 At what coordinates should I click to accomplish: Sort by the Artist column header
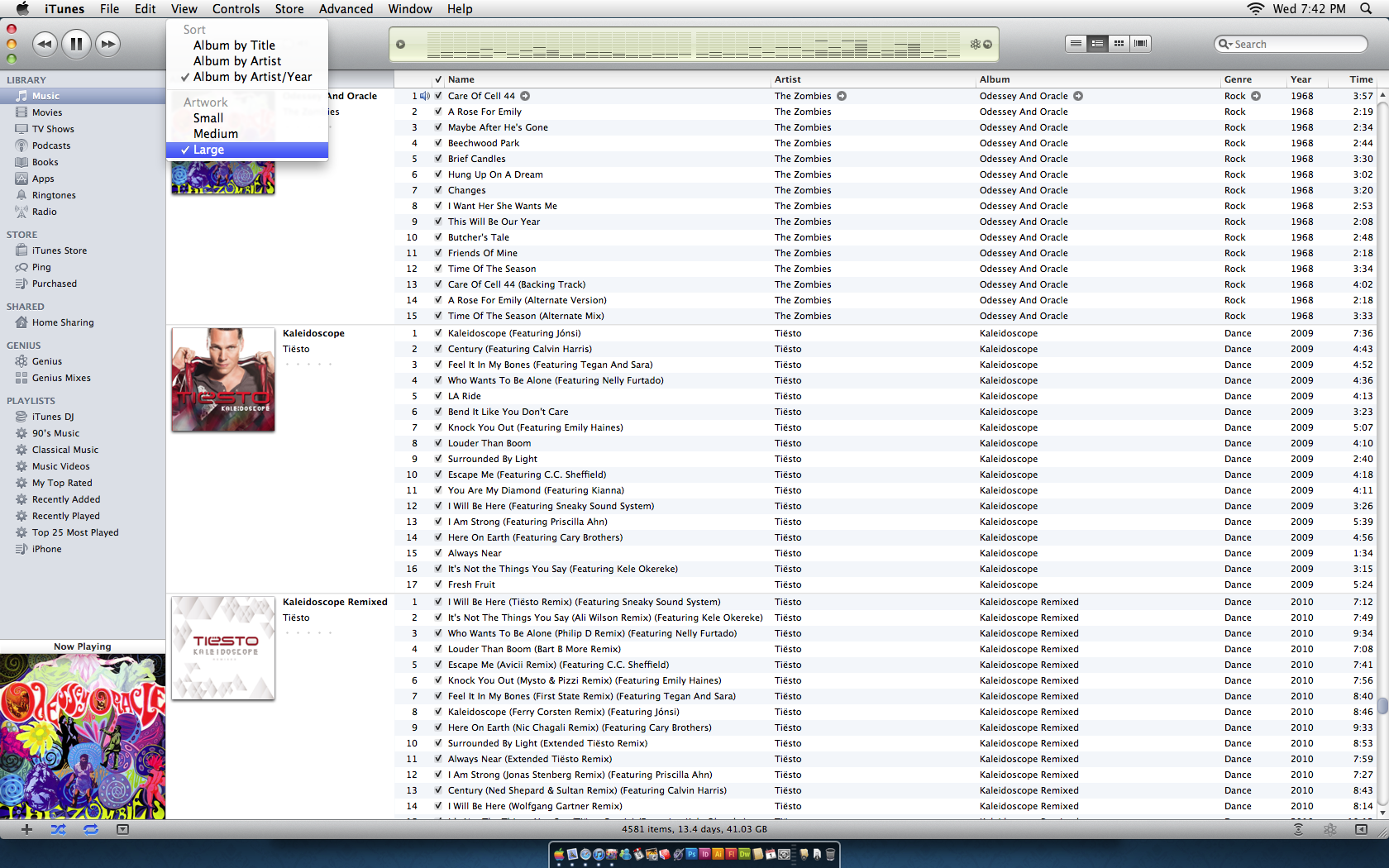pos(873,79)
